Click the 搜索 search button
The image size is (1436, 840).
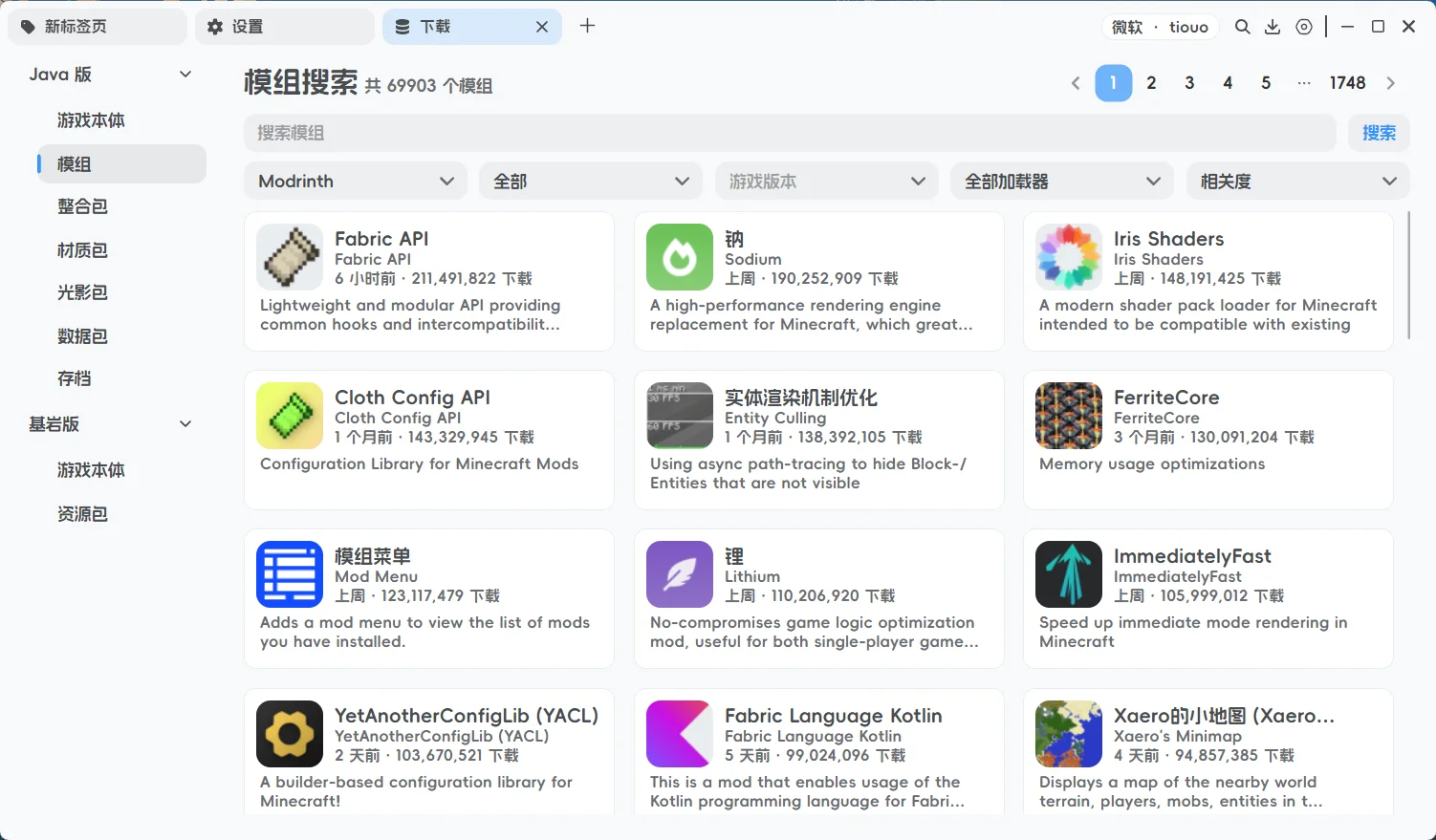[x=1379, y=133]
